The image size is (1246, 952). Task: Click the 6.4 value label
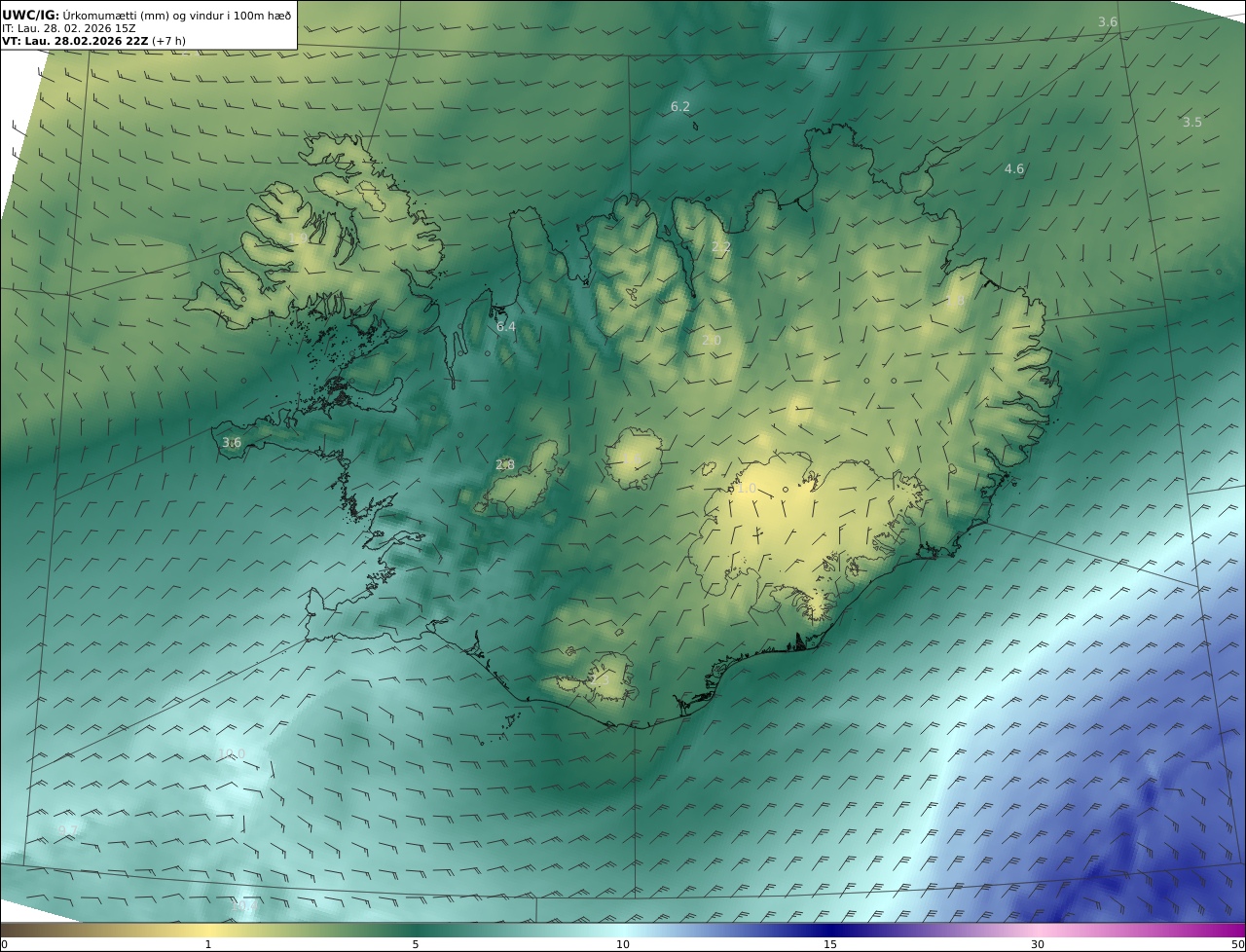pyautogui.click(x=506, y=326)
